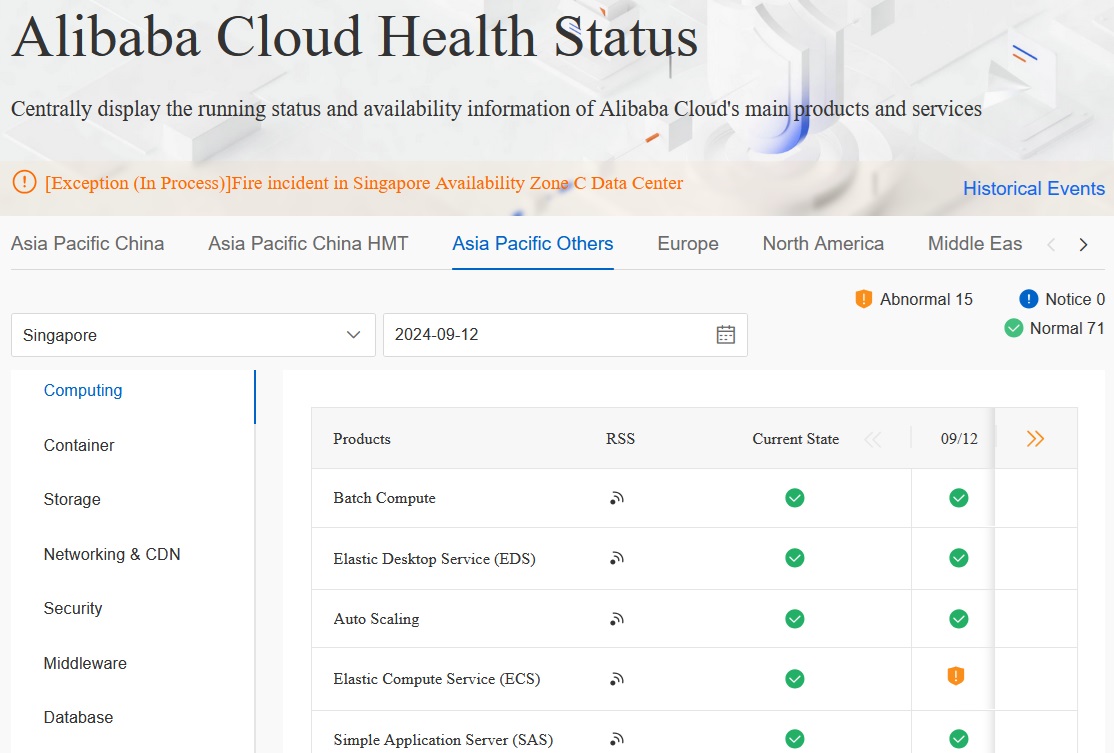The width and height of the screenshot is (1114, 753).
Task: Select Storage category in sidebar
Action: coord(72,499)
